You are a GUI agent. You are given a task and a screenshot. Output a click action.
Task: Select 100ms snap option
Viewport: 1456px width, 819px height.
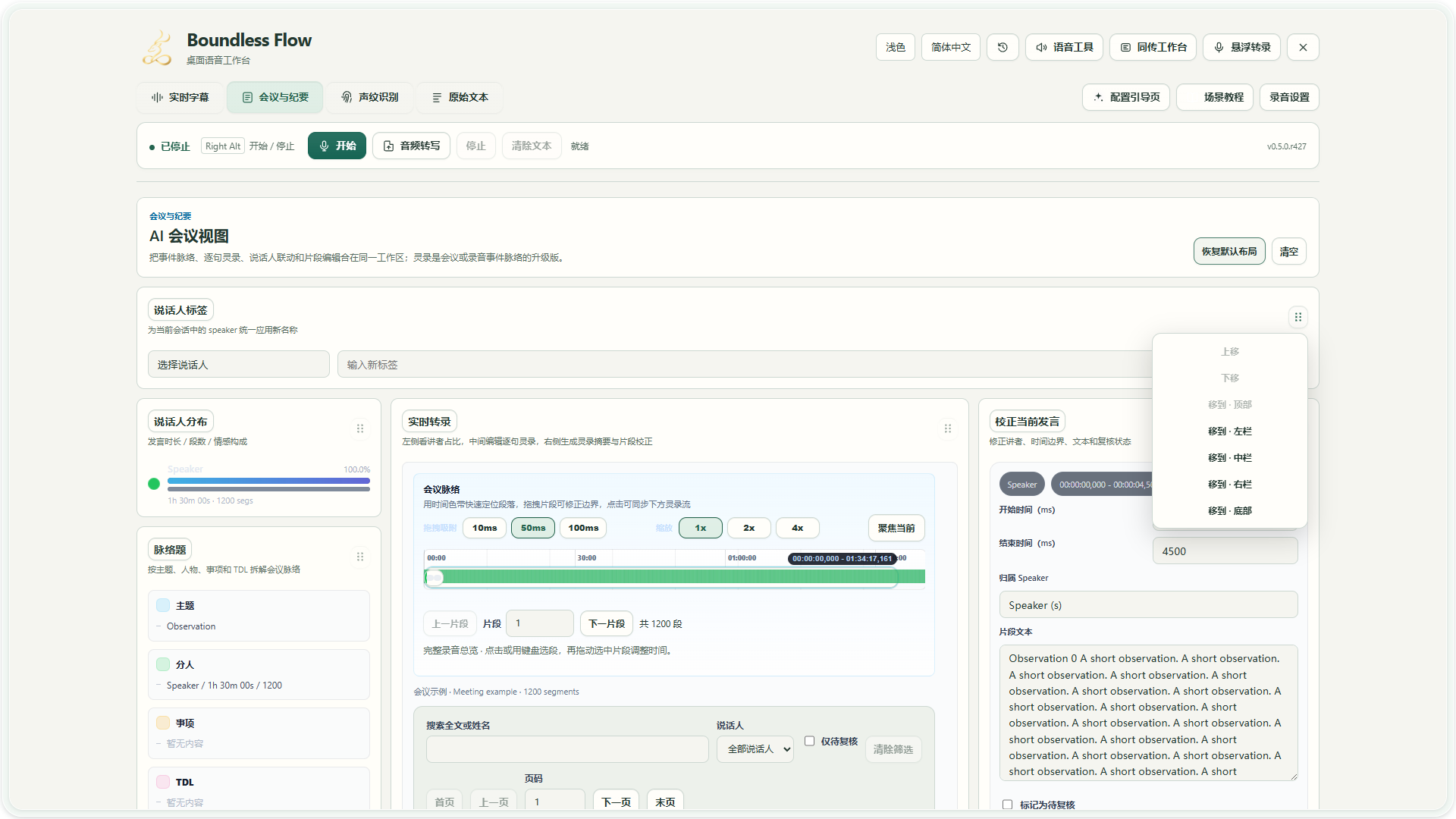coord(583,528)
